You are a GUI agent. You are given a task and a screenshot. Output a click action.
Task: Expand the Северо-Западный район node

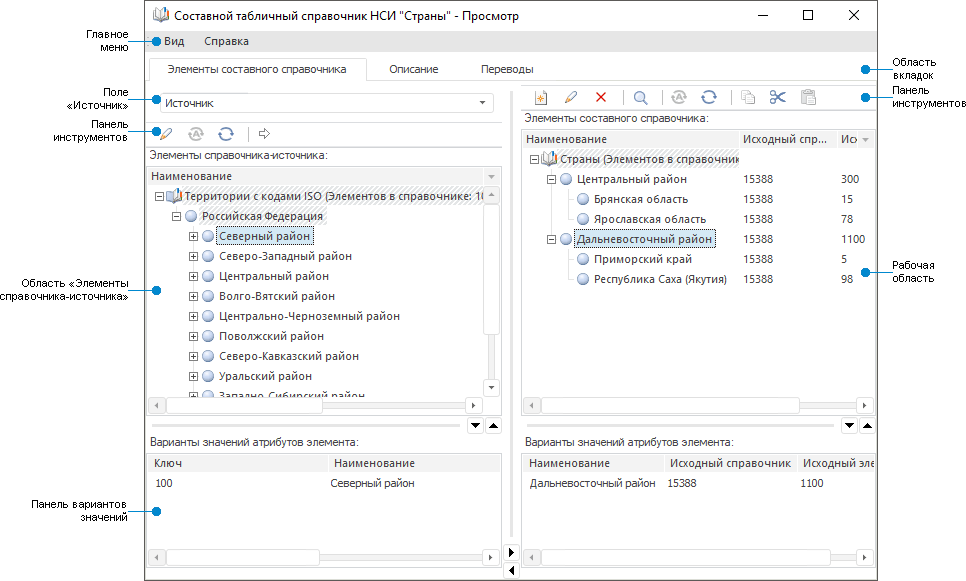193,257
